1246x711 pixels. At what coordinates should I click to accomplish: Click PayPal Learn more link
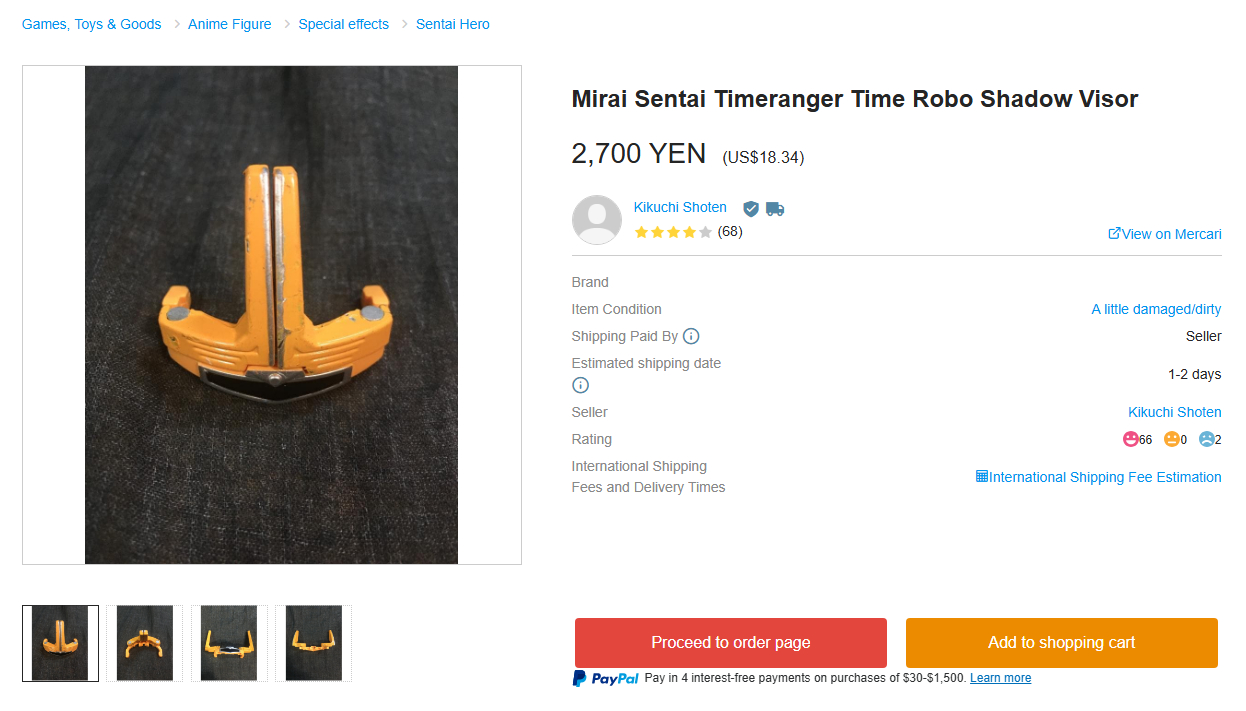tap(1000, 678)
